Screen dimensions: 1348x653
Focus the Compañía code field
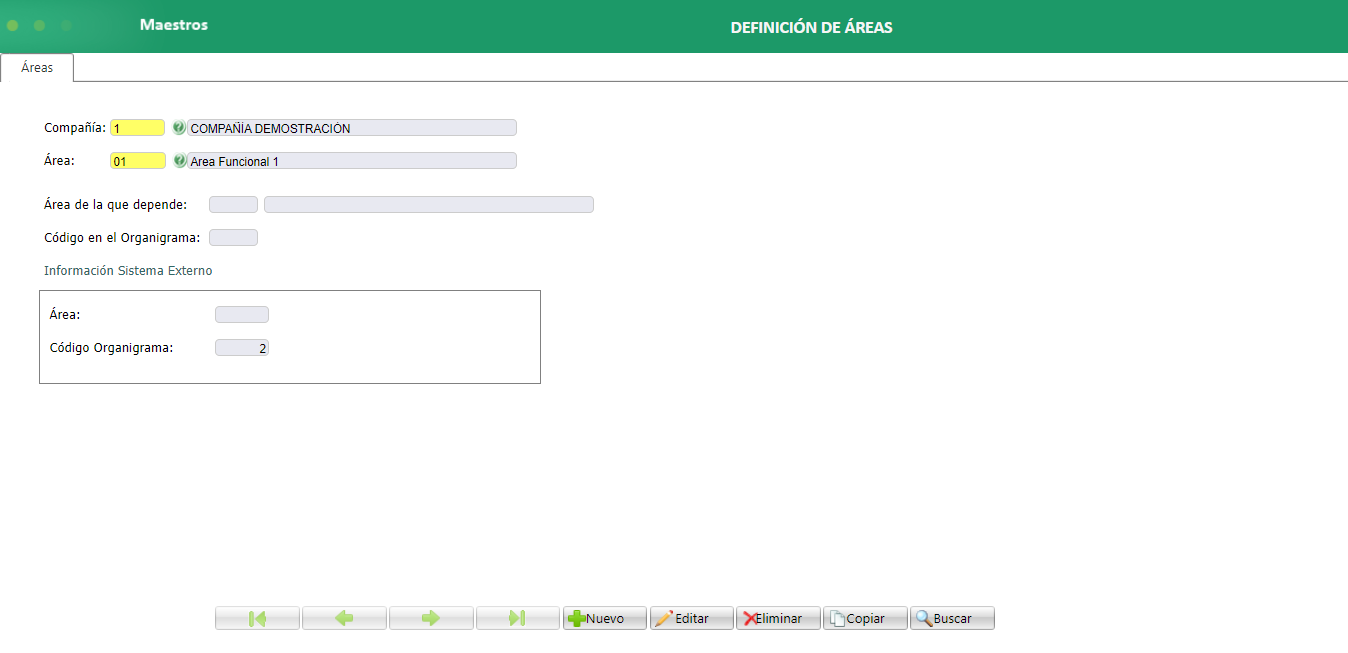click(x=138, y=128)
